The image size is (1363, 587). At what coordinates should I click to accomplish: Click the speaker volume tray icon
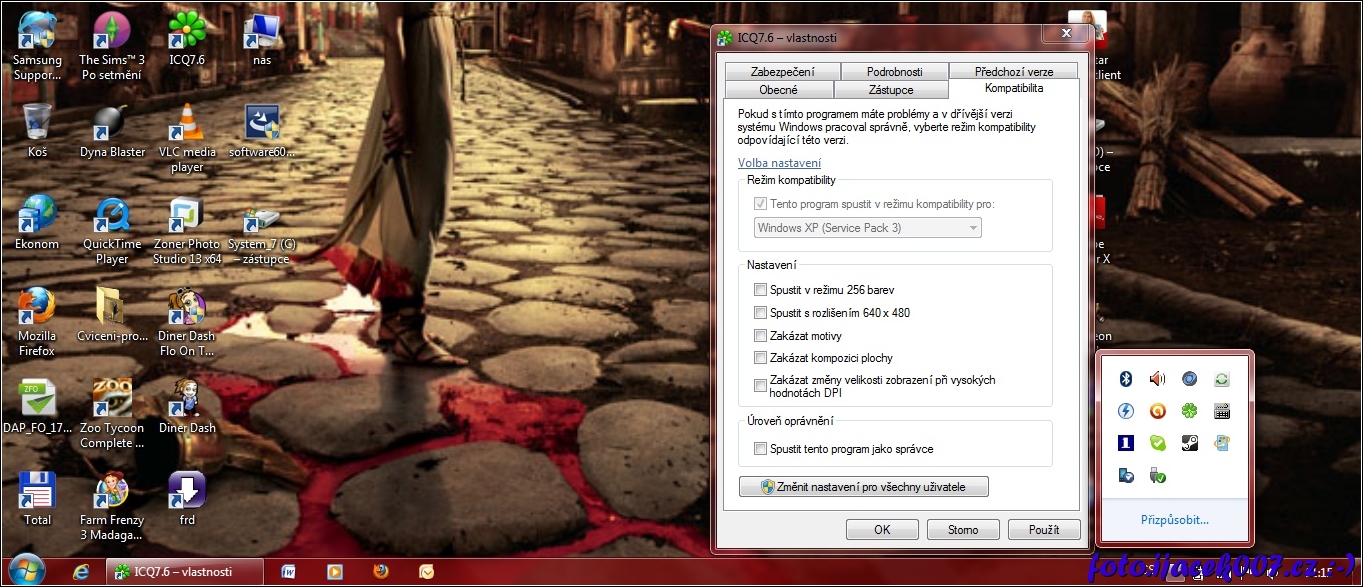[1157, 379]
